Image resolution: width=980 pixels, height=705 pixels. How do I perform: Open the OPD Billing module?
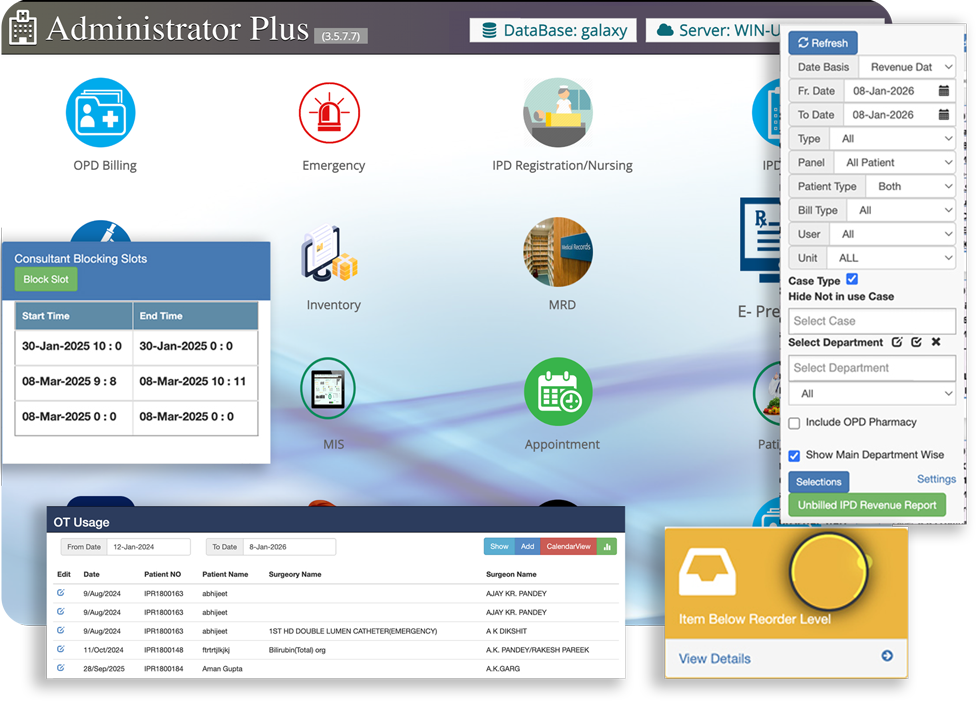(x=100, y=113)
